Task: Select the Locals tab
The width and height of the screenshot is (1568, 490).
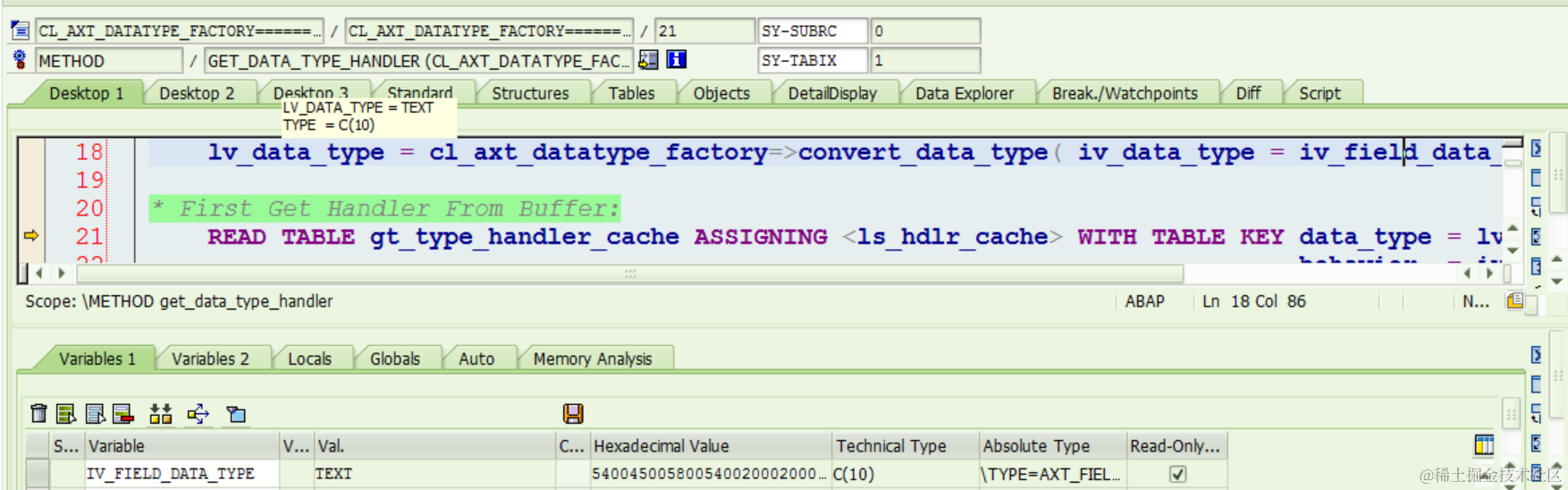Action: [309, 359]
